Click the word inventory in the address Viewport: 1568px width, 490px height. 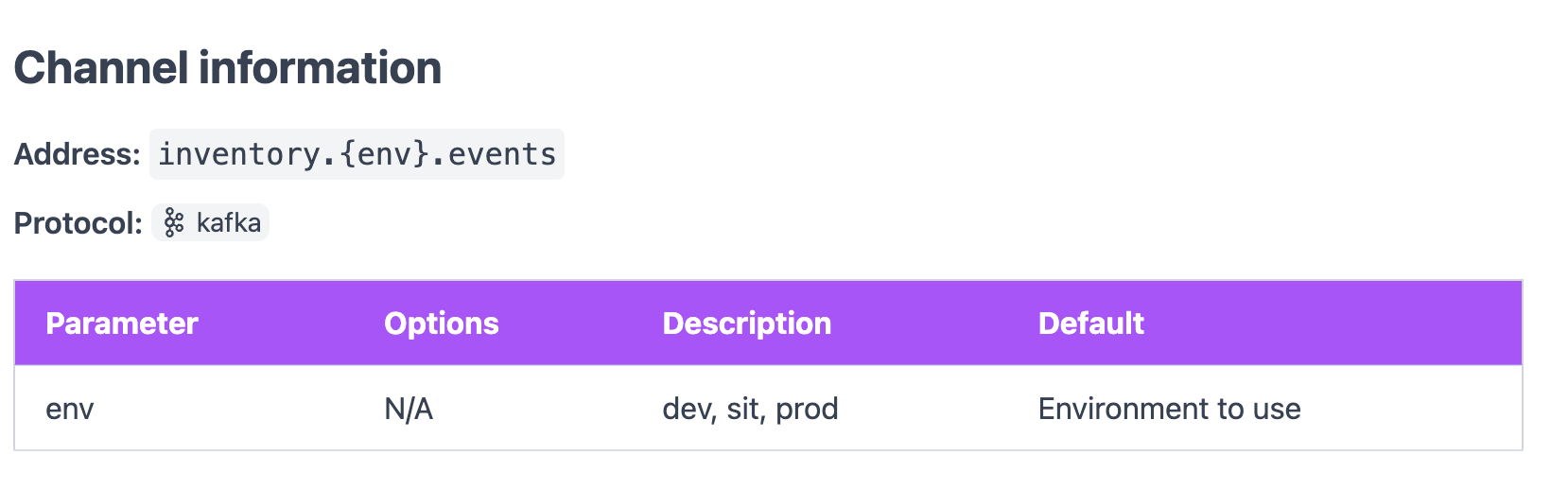[x=239, y=154]
